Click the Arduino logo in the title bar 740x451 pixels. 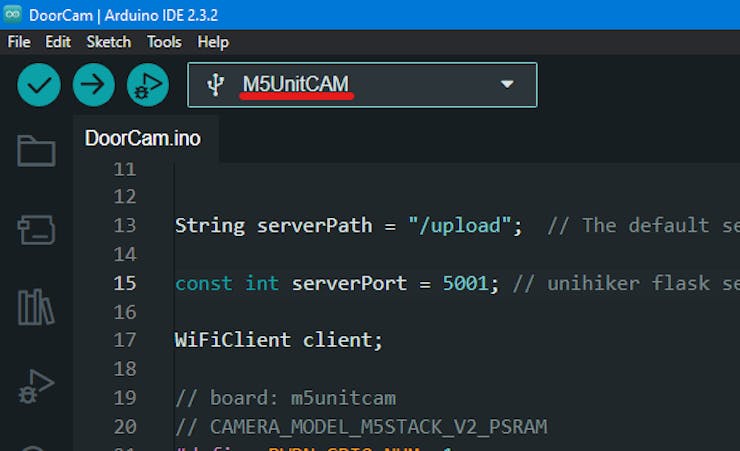pos(12,14)
